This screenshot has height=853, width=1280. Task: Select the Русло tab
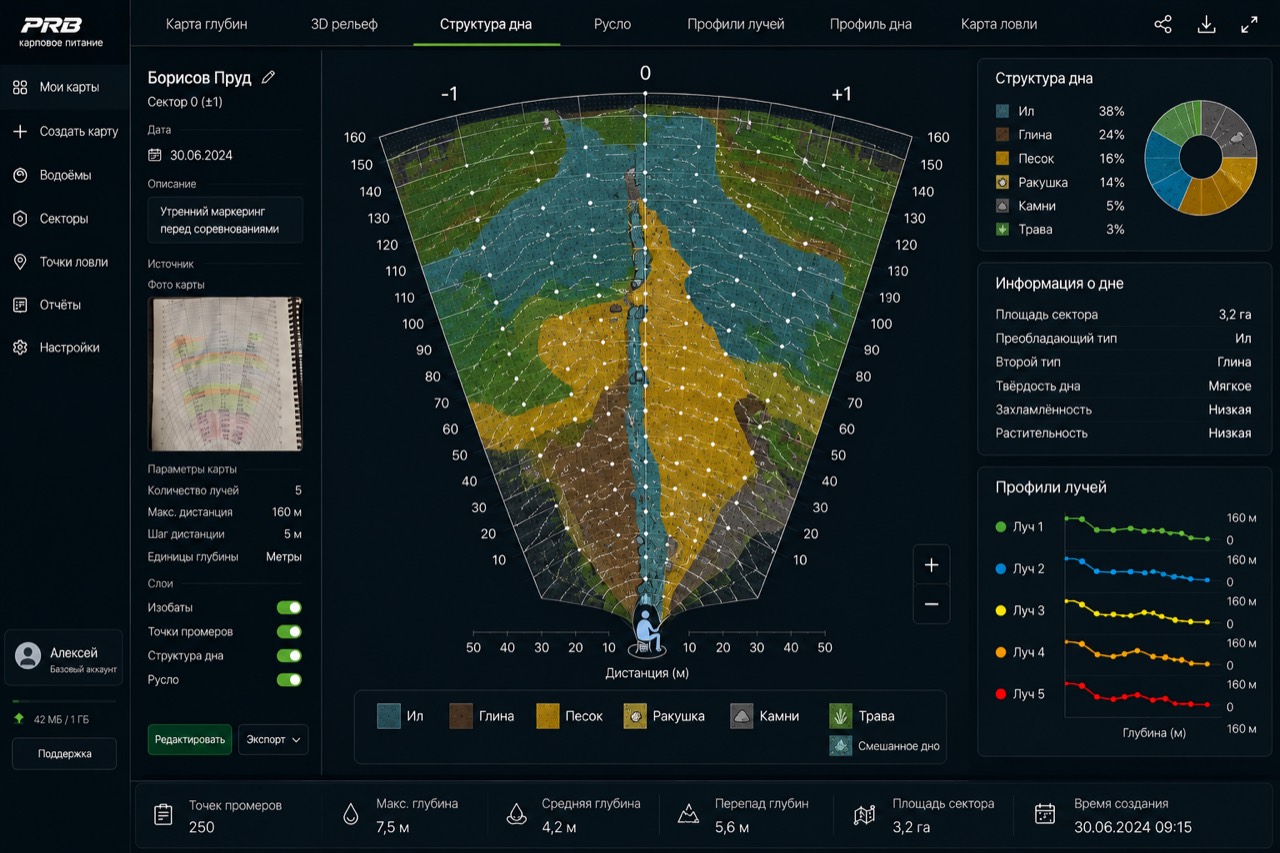pyautogui.click(x=612, y=24)
